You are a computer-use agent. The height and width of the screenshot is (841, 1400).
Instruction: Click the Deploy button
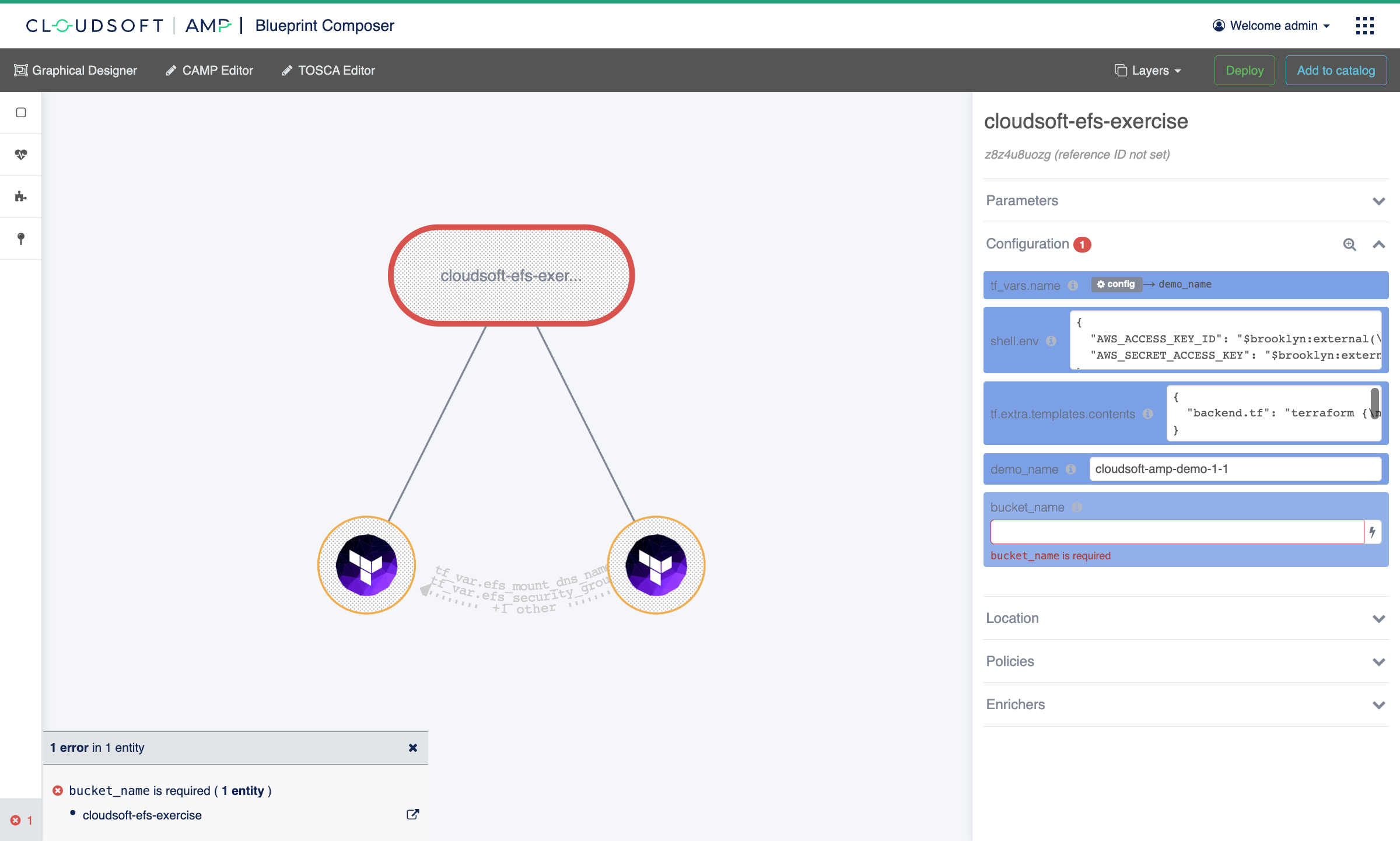pos(1245,71)
